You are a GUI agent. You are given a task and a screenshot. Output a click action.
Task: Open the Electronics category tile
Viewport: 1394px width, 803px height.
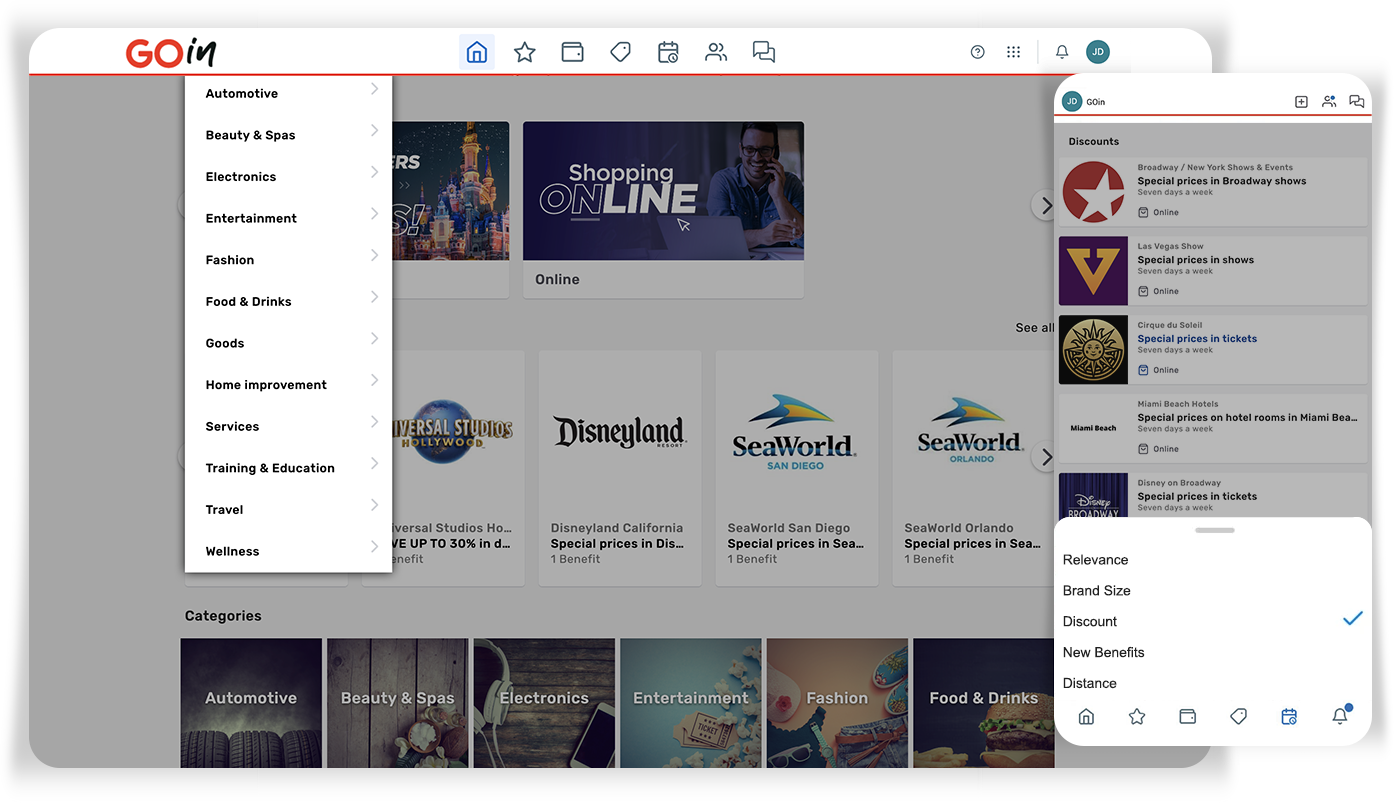[x=544, y=702]
